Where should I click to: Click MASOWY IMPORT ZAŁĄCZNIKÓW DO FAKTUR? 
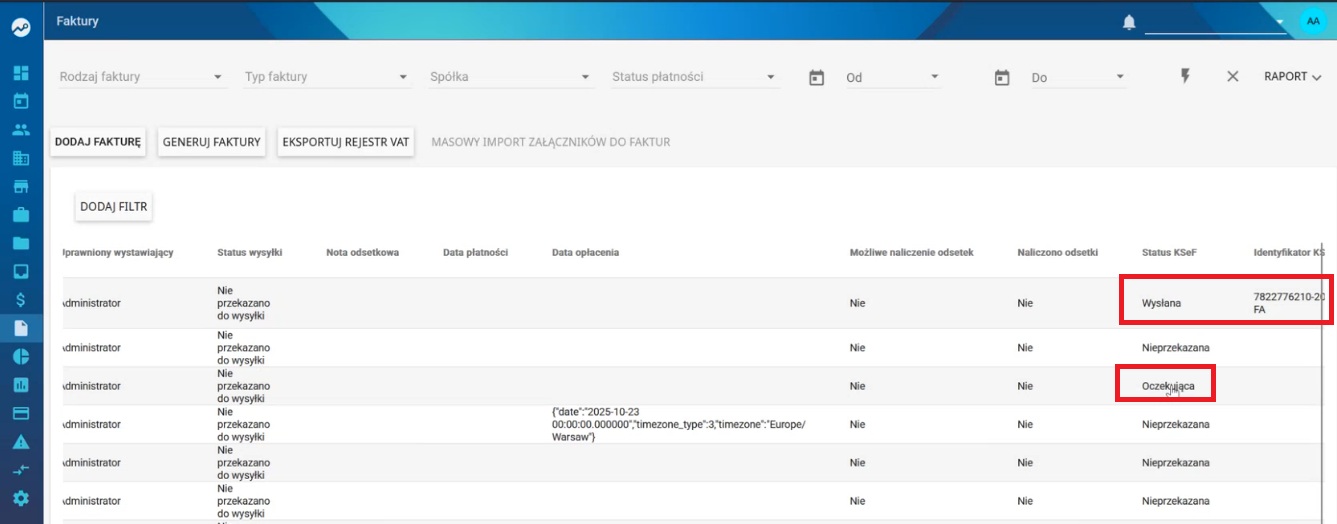point(551,142)
